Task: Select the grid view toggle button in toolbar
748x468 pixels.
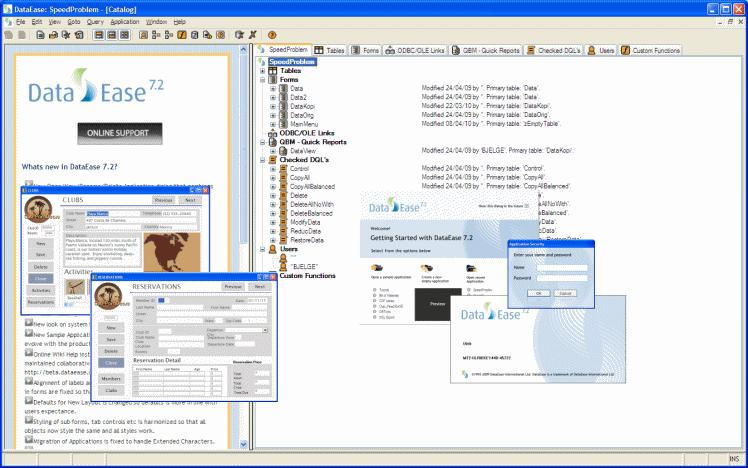Action: click(x=125, y=35)
